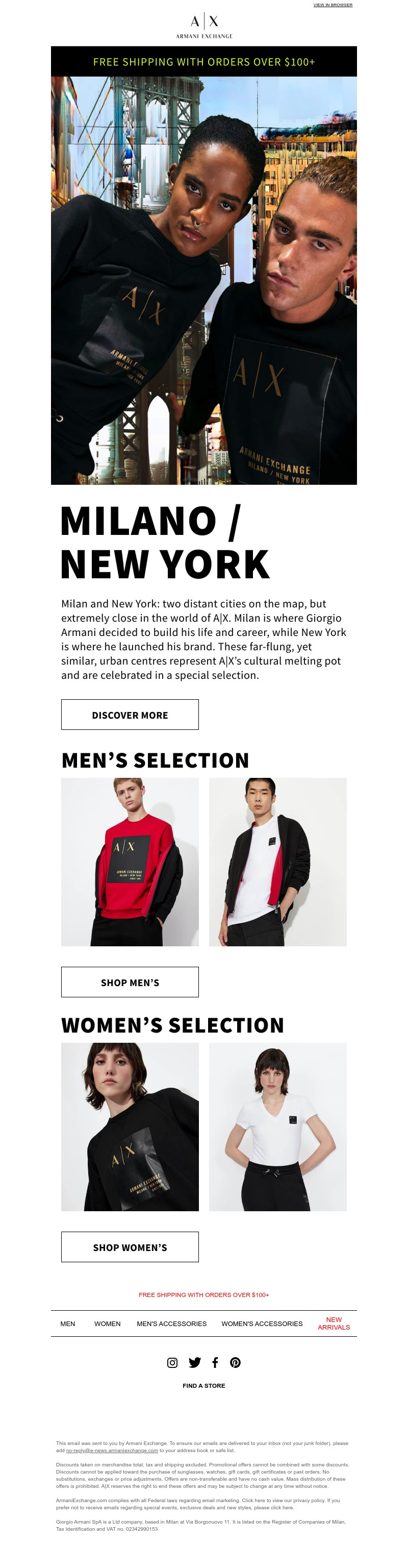Click the no-reply email address link
The height and width of the screenshot is (1568, 408).
pos(112,1450)
